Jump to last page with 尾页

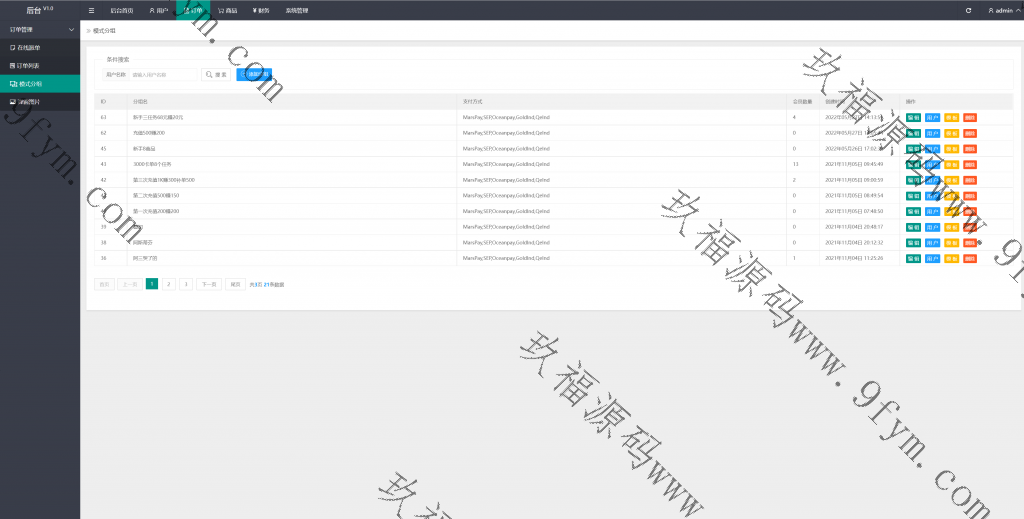(235, 284)
